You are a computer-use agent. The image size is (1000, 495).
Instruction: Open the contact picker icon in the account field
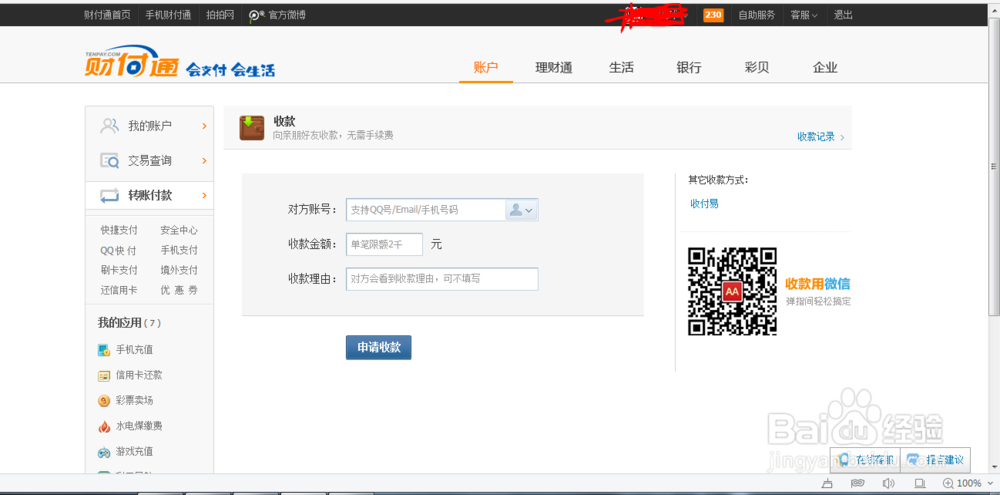pos(522,210)
